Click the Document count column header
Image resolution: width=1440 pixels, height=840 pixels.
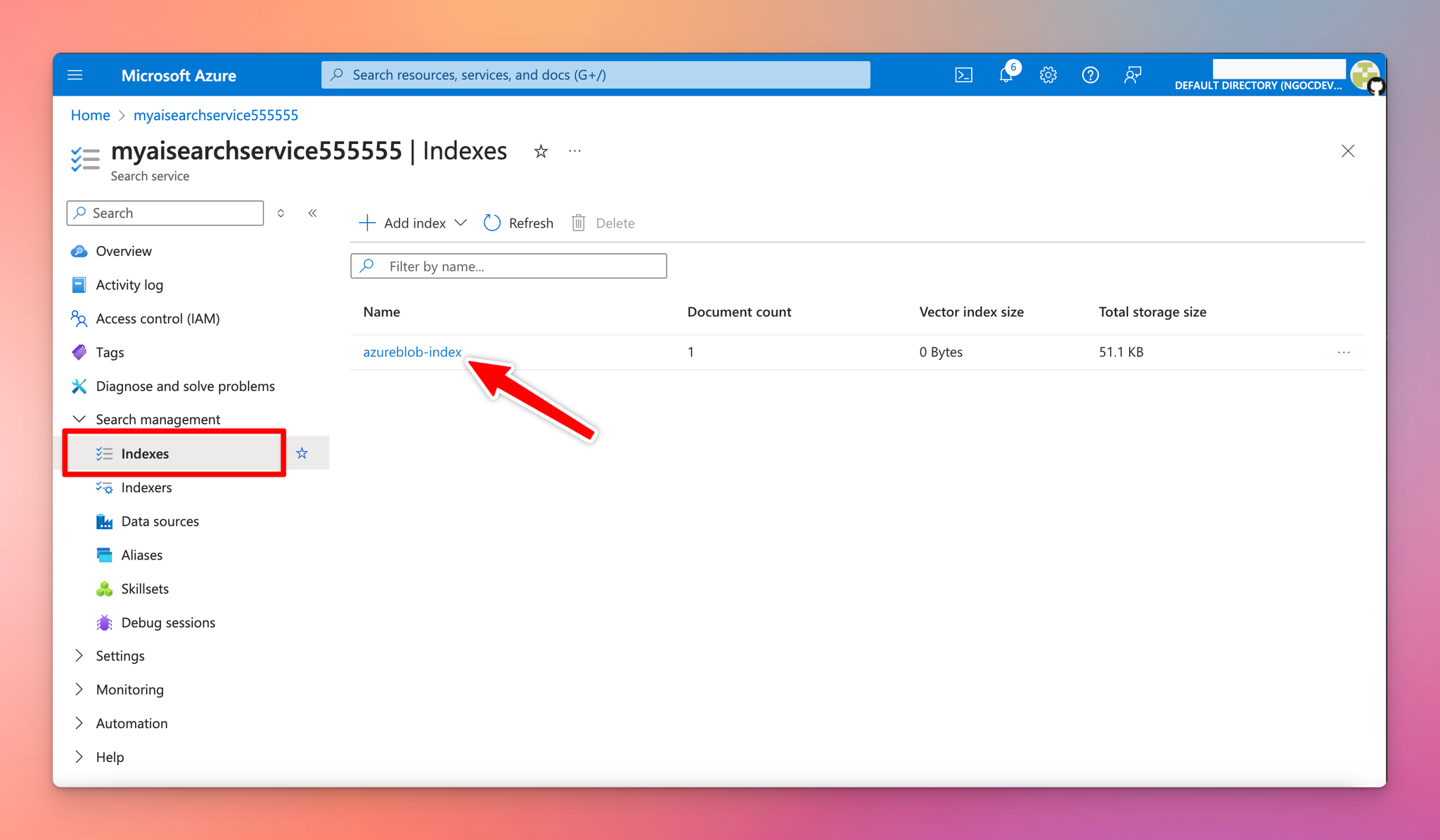[739, 311]
